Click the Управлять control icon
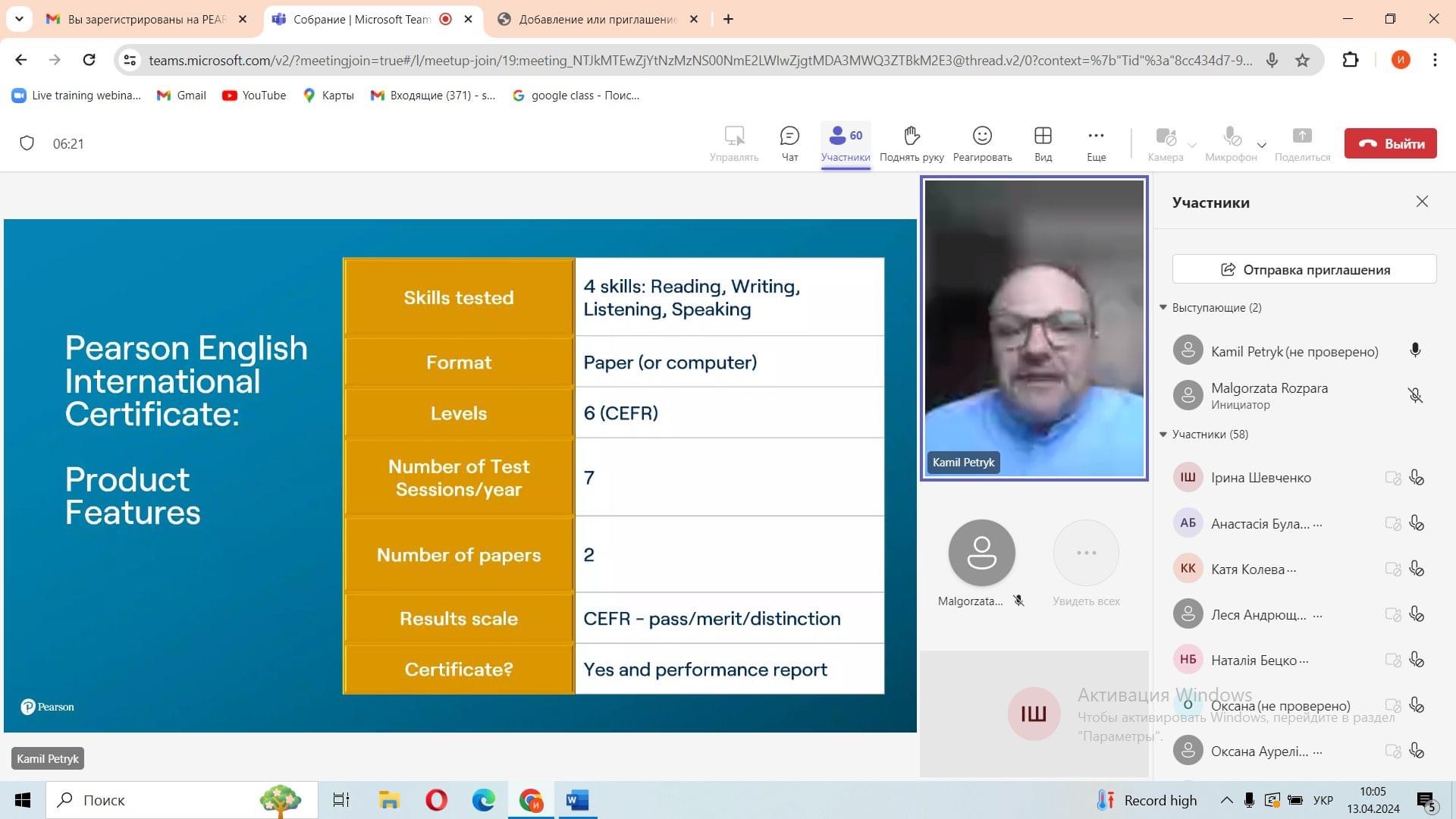This screenshot has height=819, width=1456. pos(734,143)
